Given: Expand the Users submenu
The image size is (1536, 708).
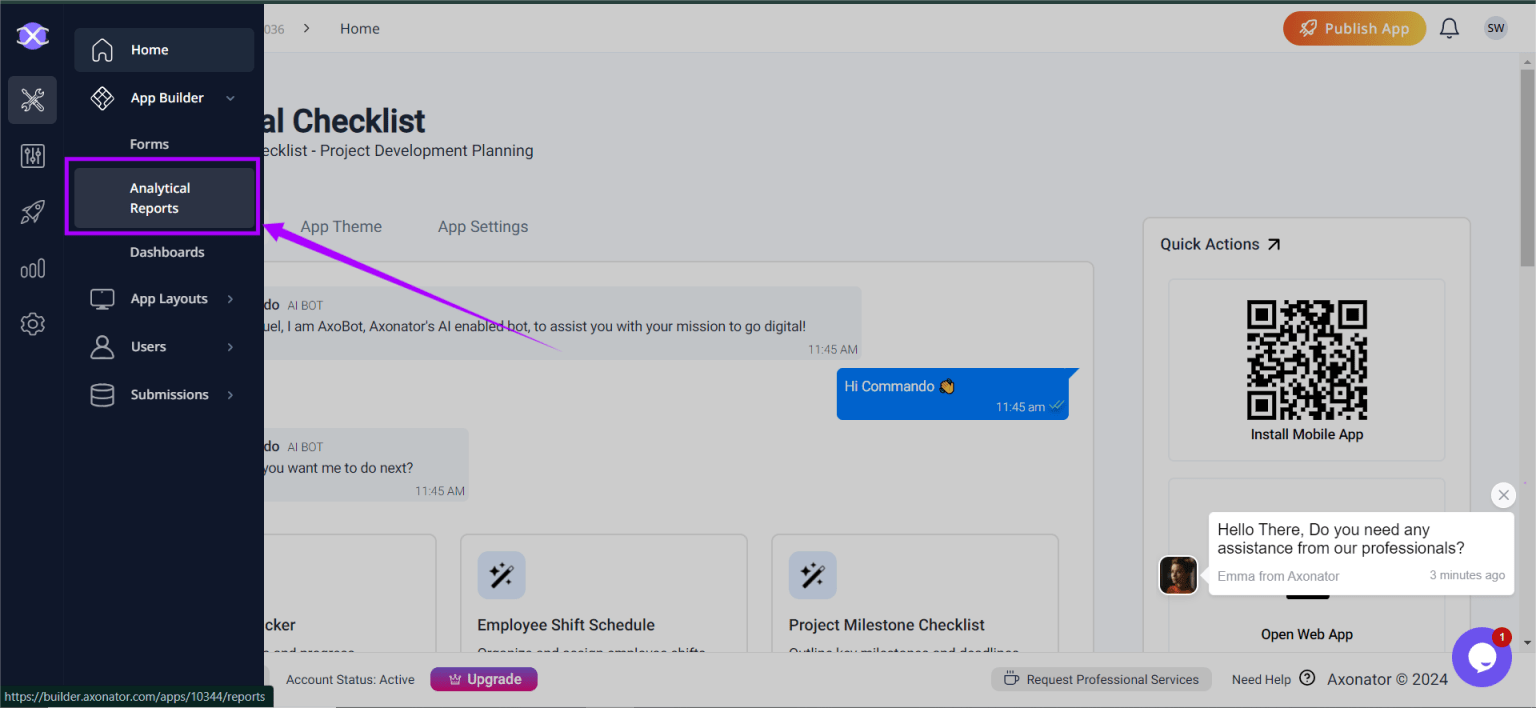Looking at the screenshot, I should [x=230, y=347].
